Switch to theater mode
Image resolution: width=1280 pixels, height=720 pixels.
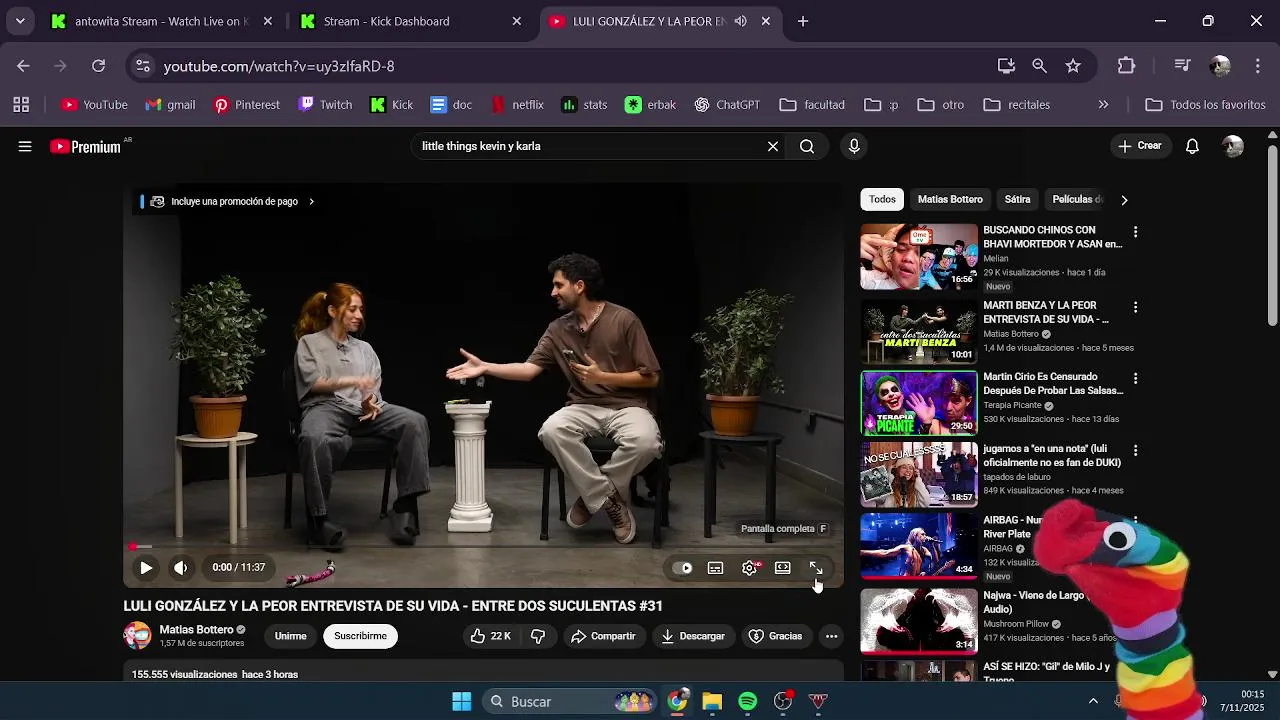pos(783,568)
